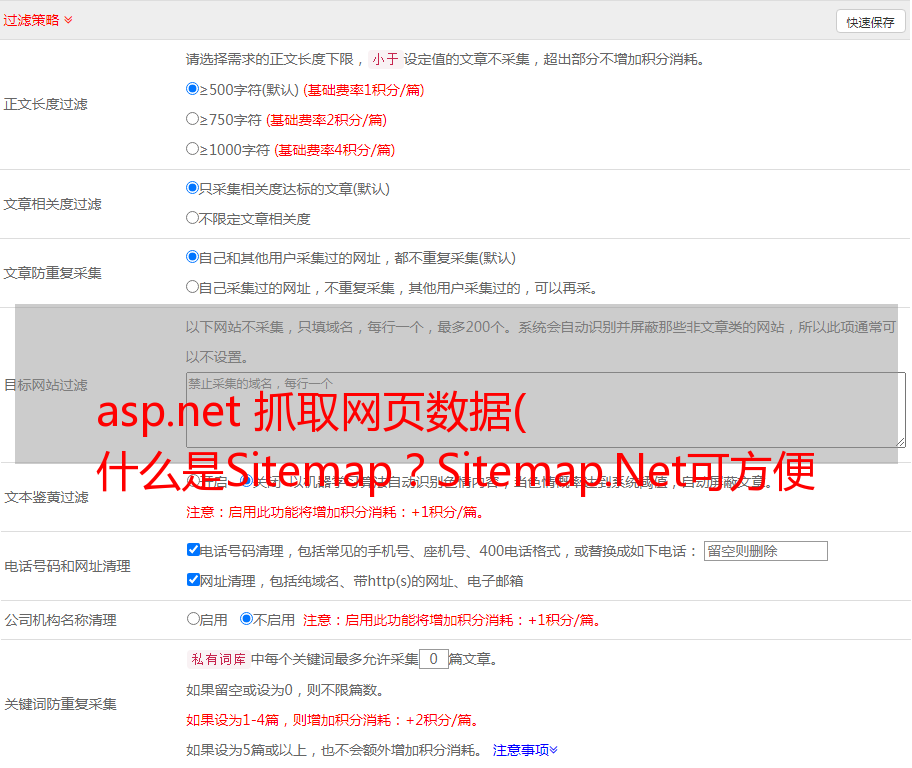
Task: Select 启用 for 公司机构名称清理
Action: coord(193,619)
